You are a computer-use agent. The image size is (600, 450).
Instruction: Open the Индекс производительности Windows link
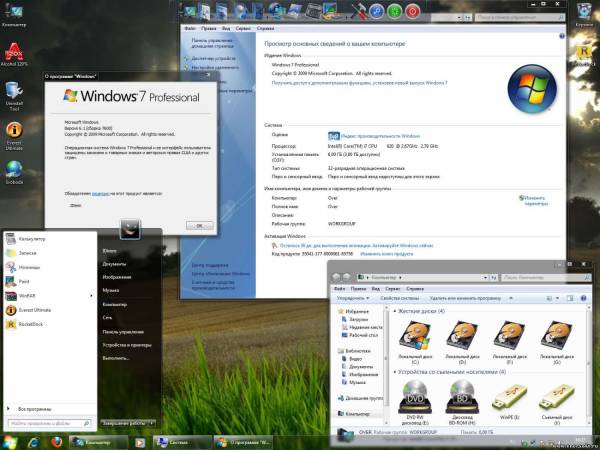click(x=380, y=136)
